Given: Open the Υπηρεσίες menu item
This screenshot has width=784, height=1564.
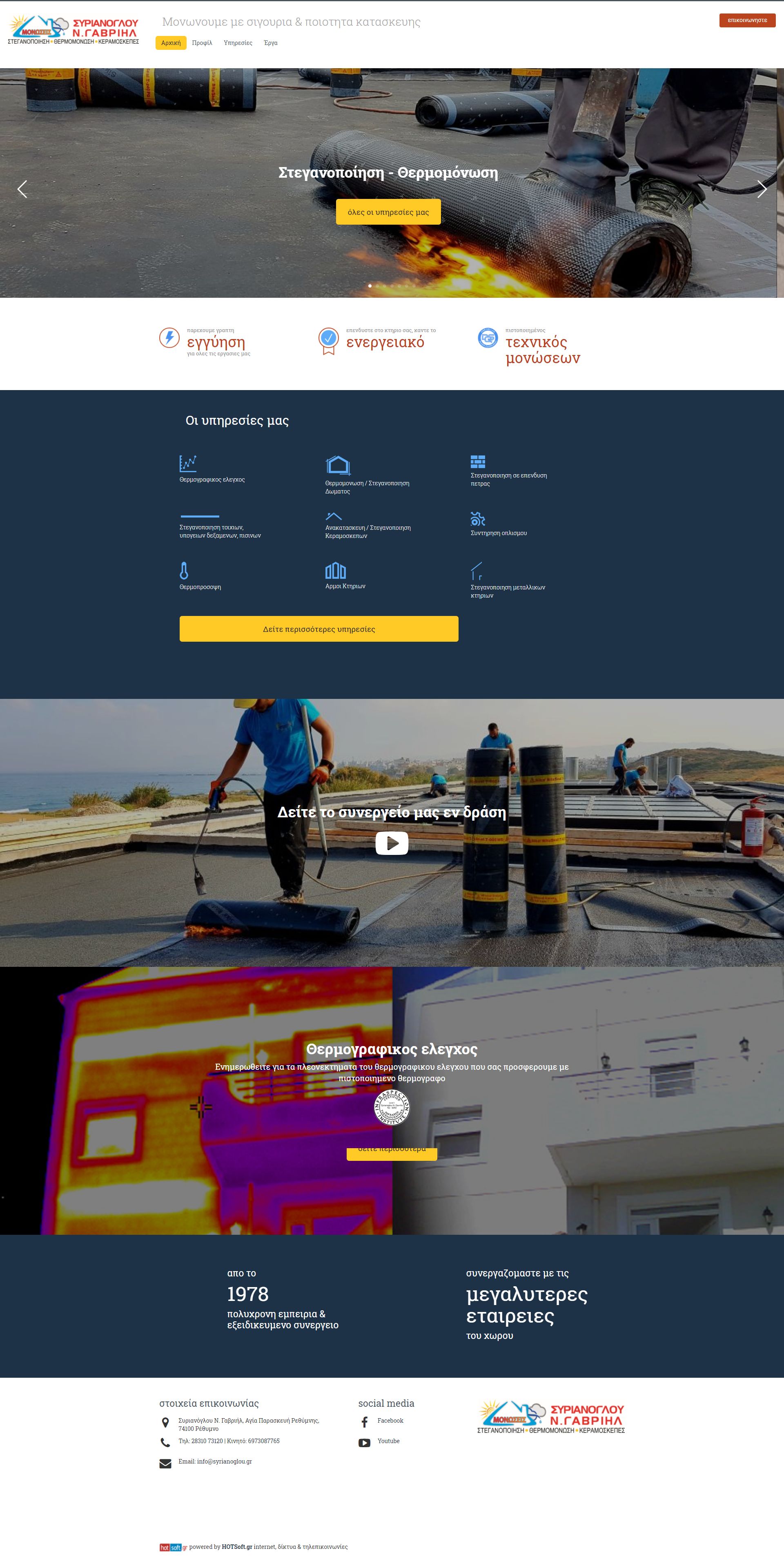Looking at the screenshot, I should point(238,43).
